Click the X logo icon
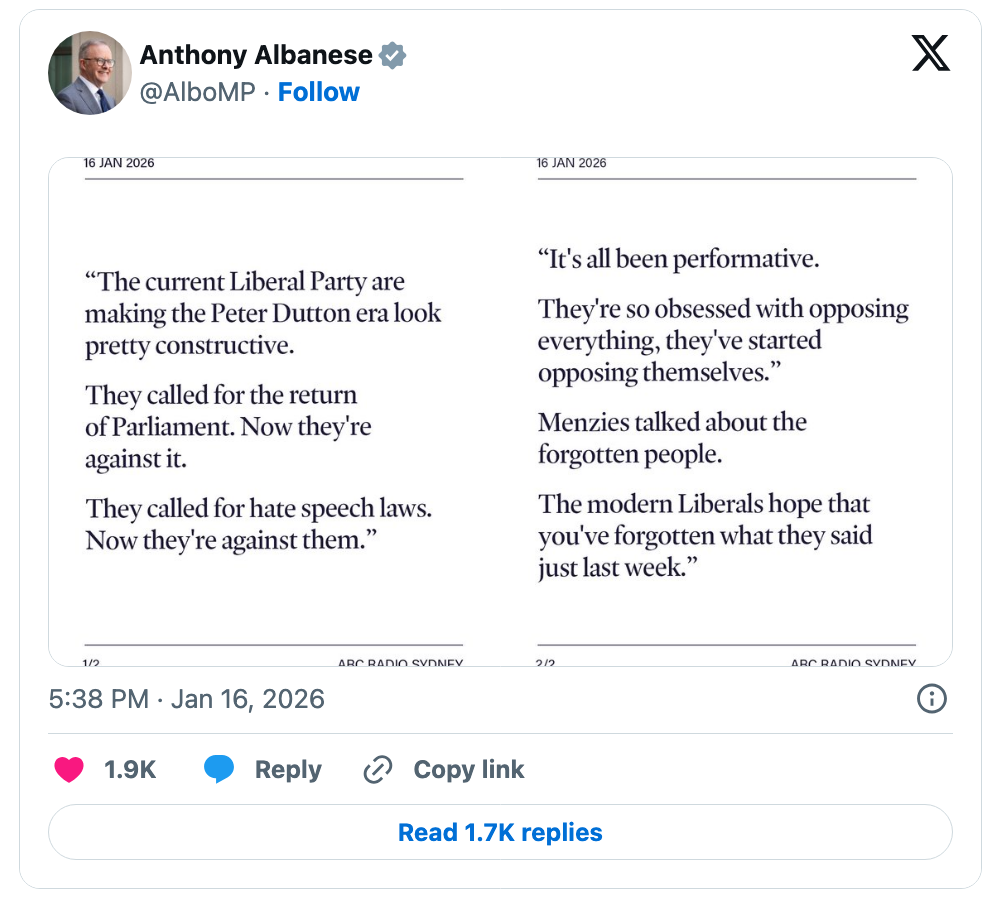This screenshot has width=1004, height=898. tap(930, 52)
